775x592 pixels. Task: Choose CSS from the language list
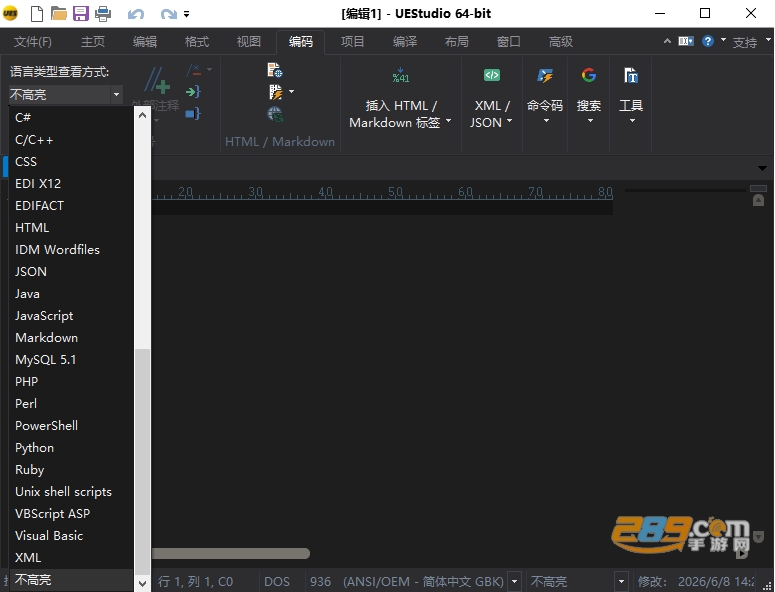click(71, 162)
